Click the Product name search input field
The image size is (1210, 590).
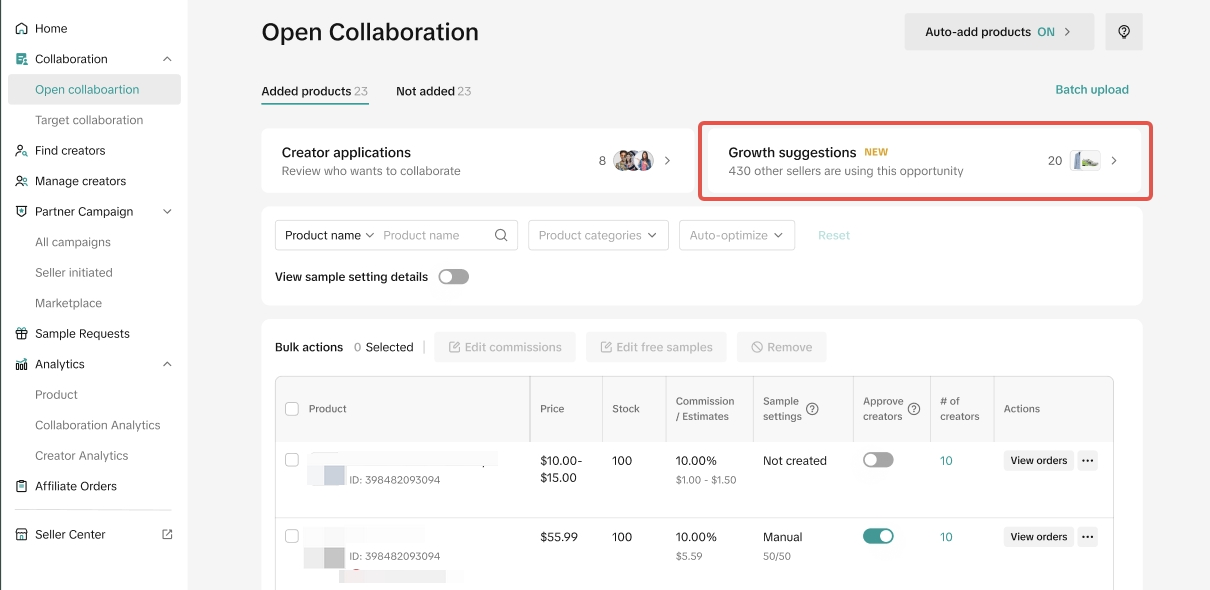pyautogui.click(x=435, y=236)
